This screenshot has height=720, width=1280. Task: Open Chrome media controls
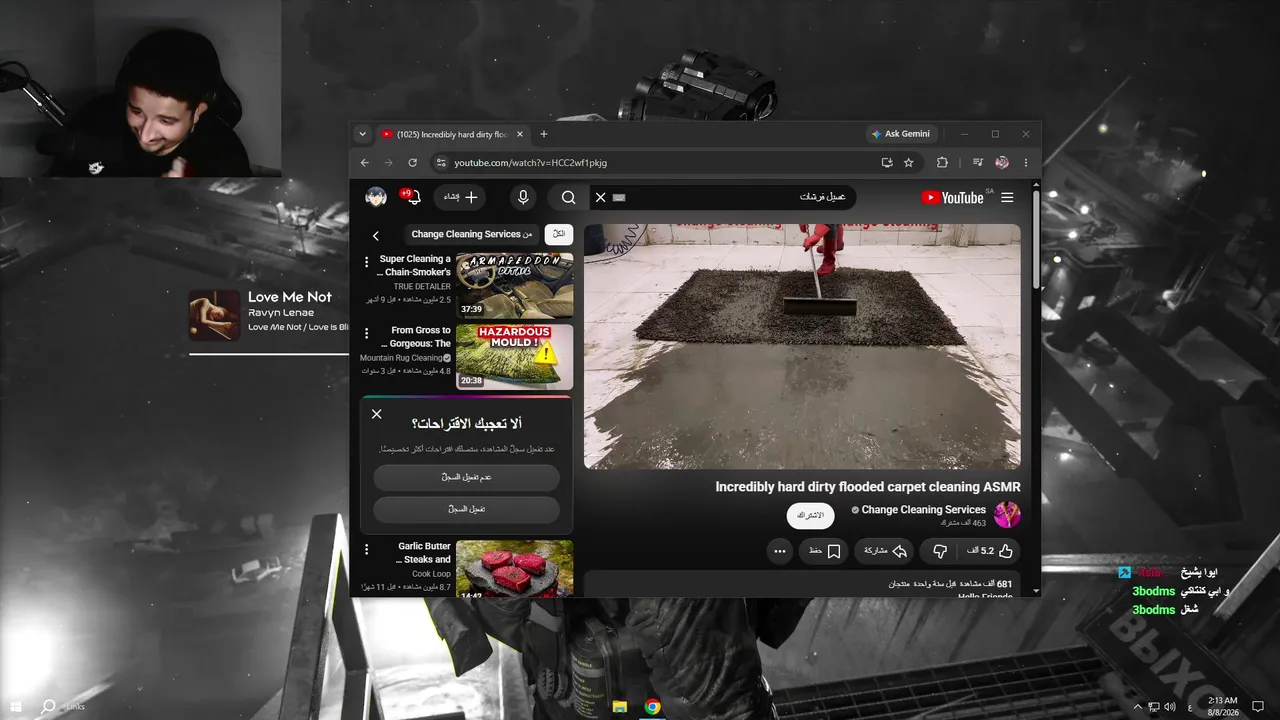[978, 163]
